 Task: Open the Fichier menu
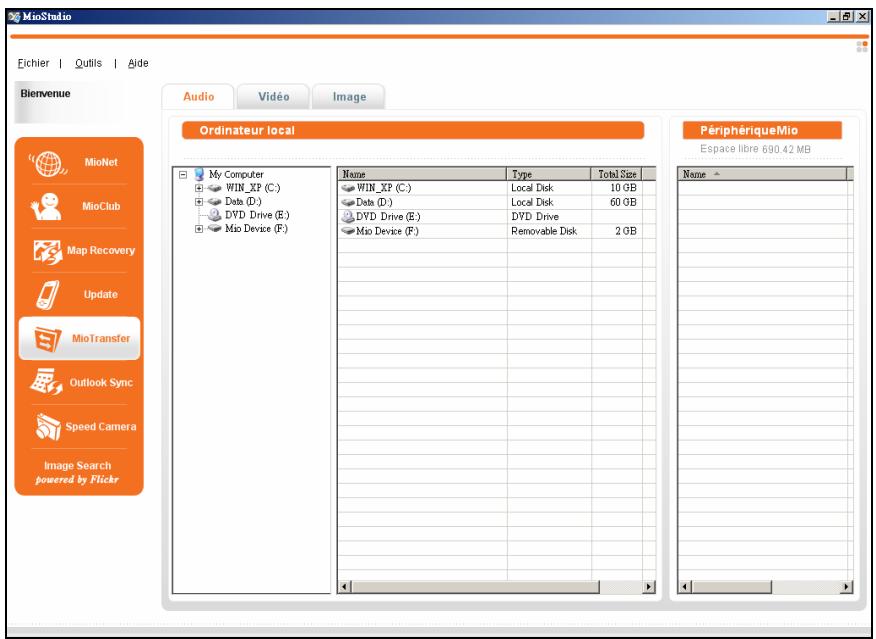(34, 63)
